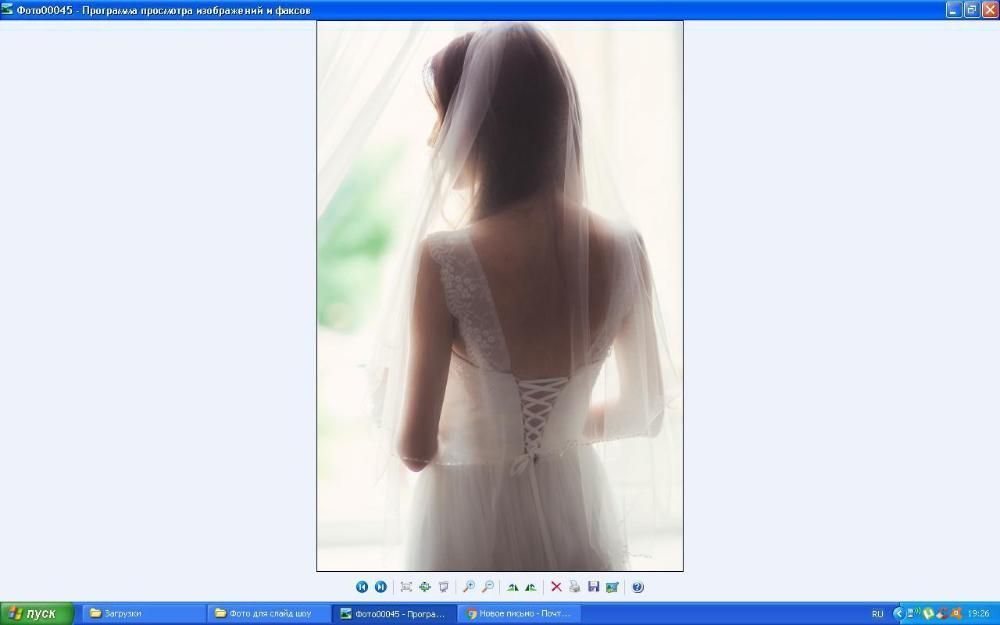Restore down the image viewer window
Screen dimensions: 1000x625
click(972, 10)
